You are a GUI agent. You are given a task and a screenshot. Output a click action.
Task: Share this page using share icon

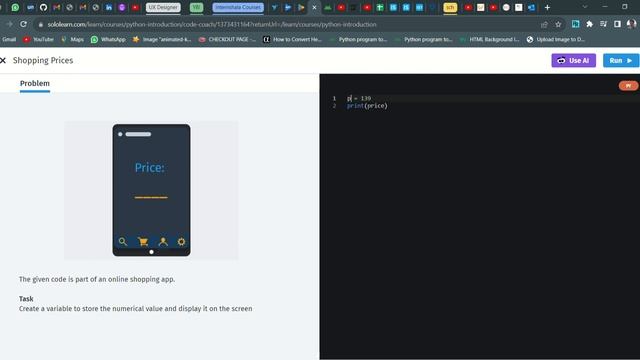(544, 24)
